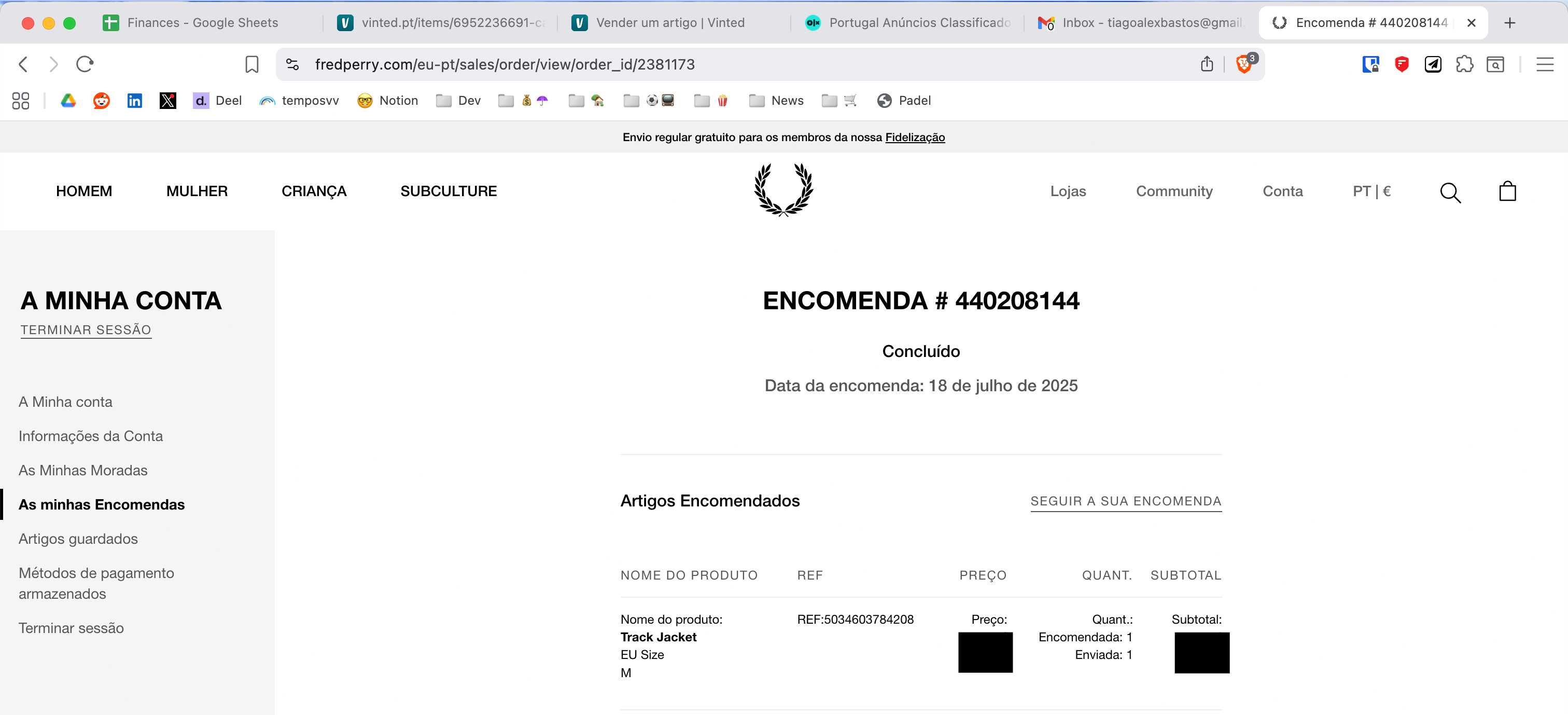Viewport: 1568px width, 715px height.
Task: Open the Community link
Action: tap(1174, 191)
